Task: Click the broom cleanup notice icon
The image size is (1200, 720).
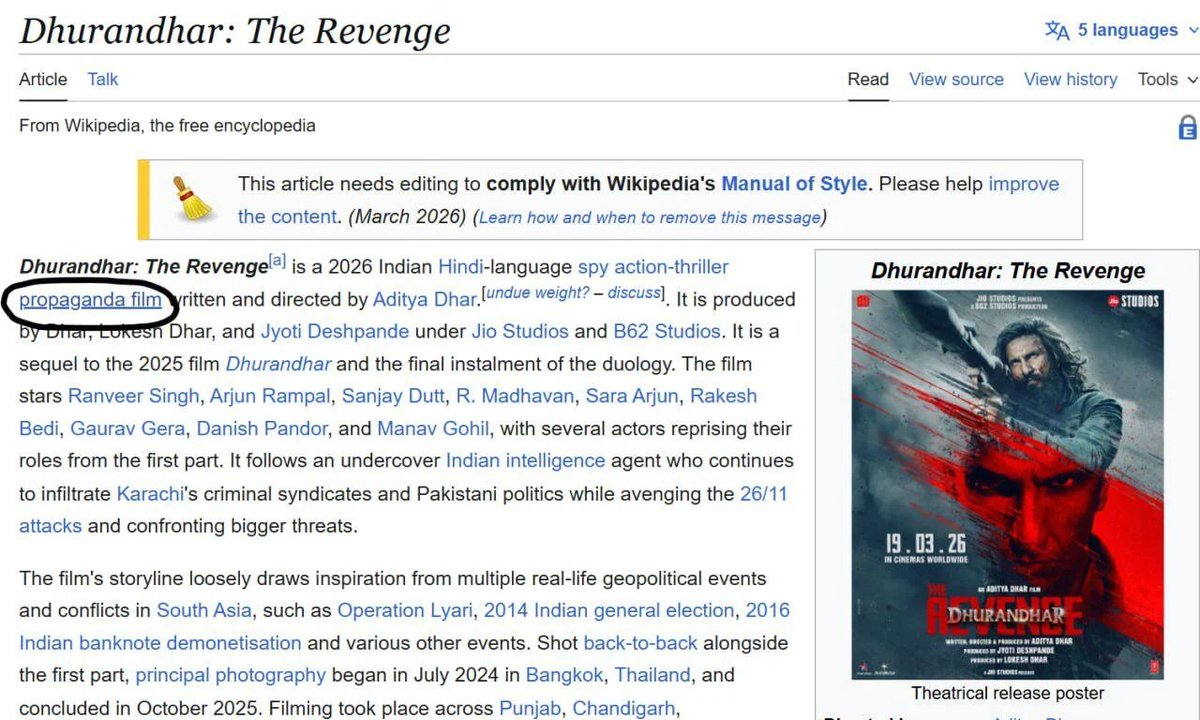Action: coord(193,198)
